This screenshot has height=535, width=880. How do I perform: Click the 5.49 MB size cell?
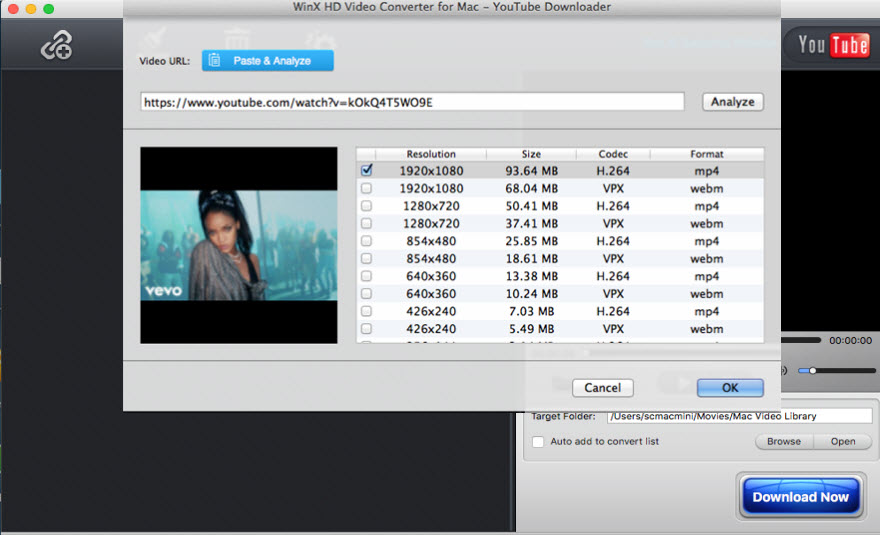[531, 328]
